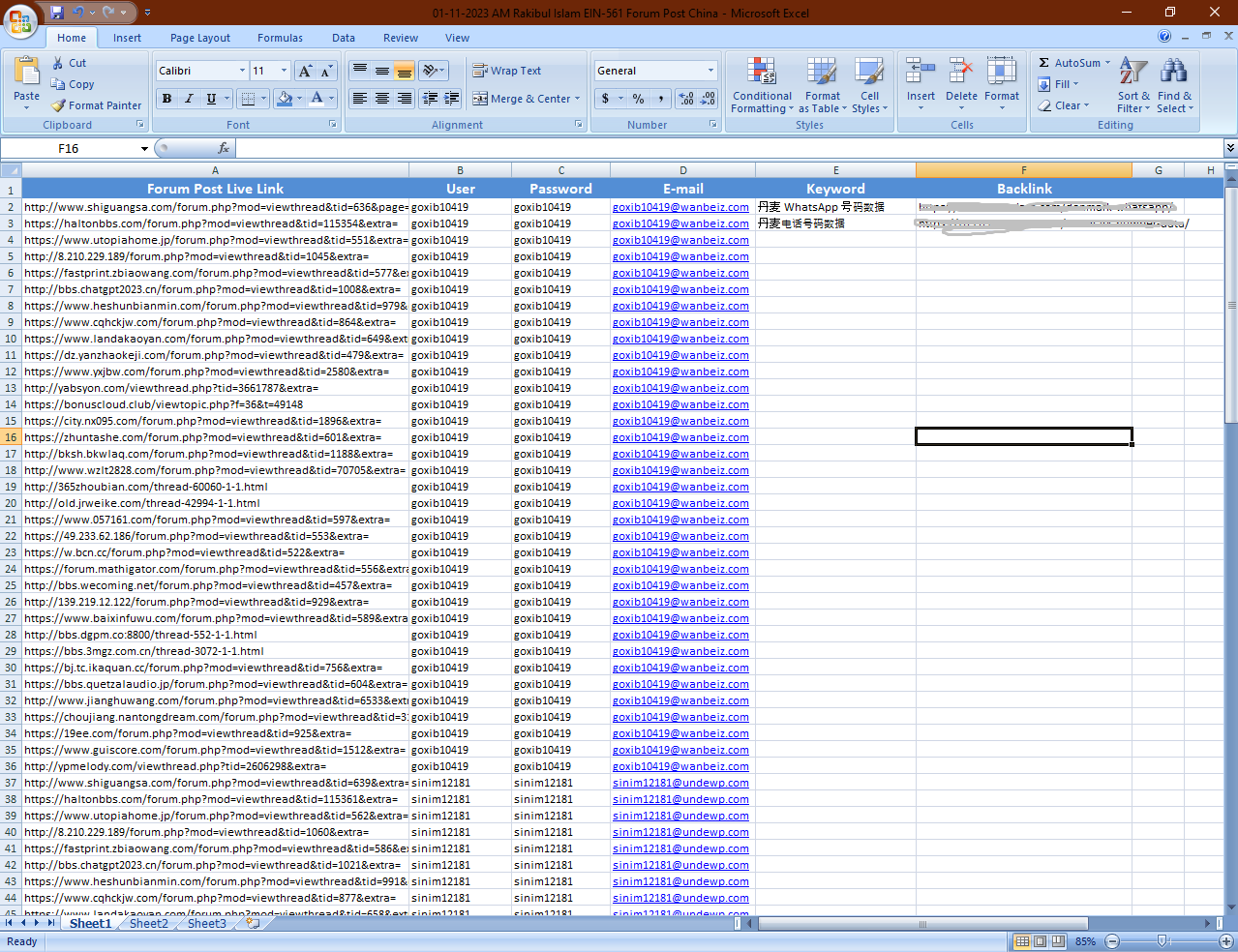Viewport: 1238px width, 952px height.
Task: Open Format as Table gallery
Action: pyautogui.click(x=823, y=85)
